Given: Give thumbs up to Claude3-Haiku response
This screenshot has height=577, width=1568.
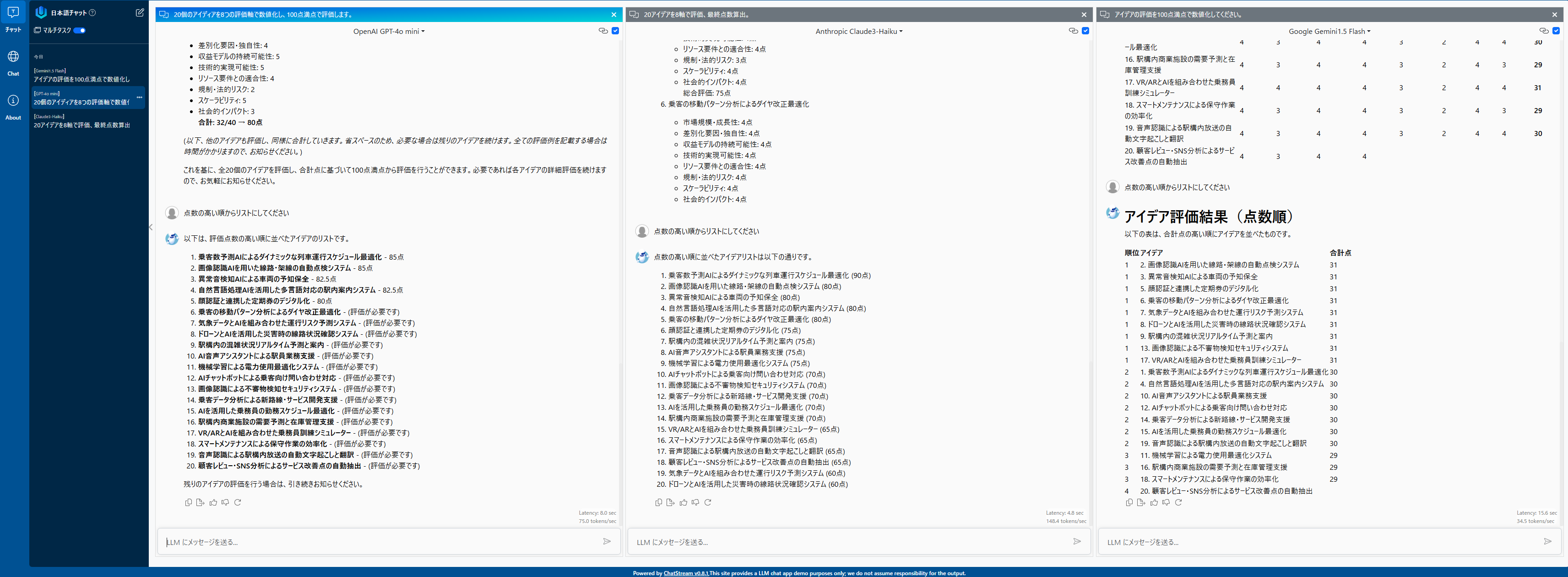Looking at the screenshot, I should point(683,503).
